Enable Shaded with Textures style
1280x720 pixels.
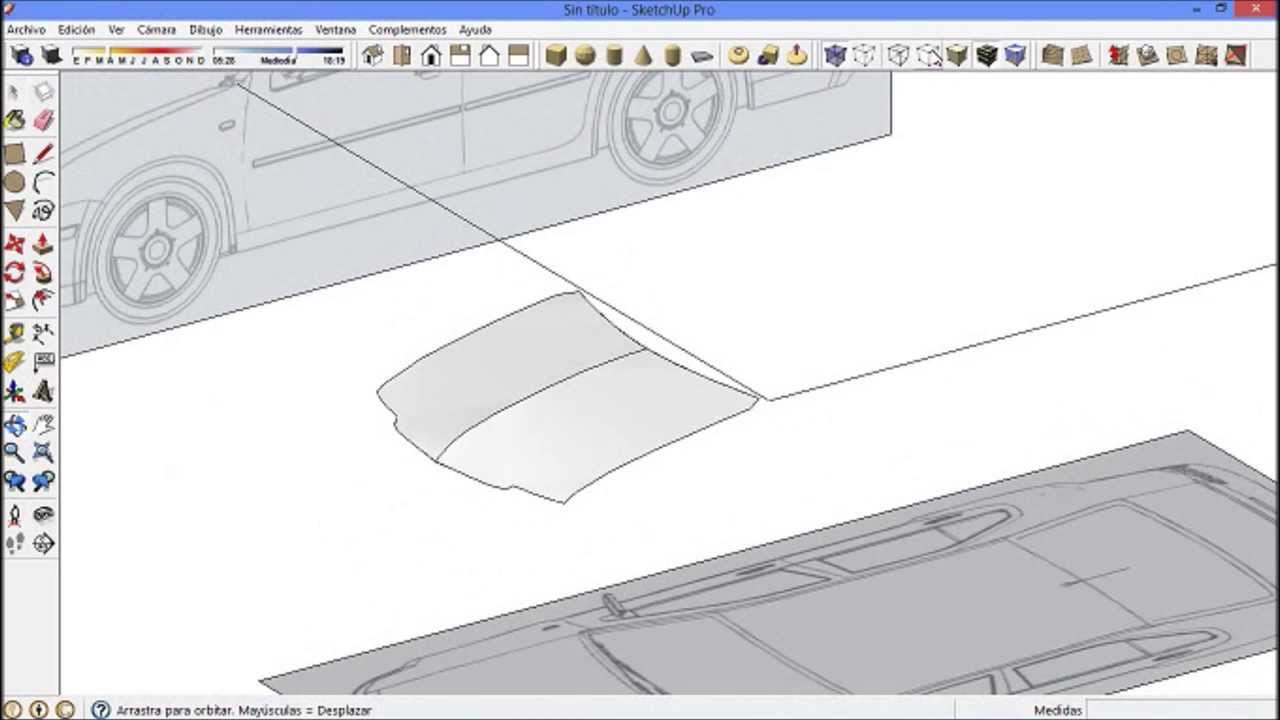coord(987,56)
